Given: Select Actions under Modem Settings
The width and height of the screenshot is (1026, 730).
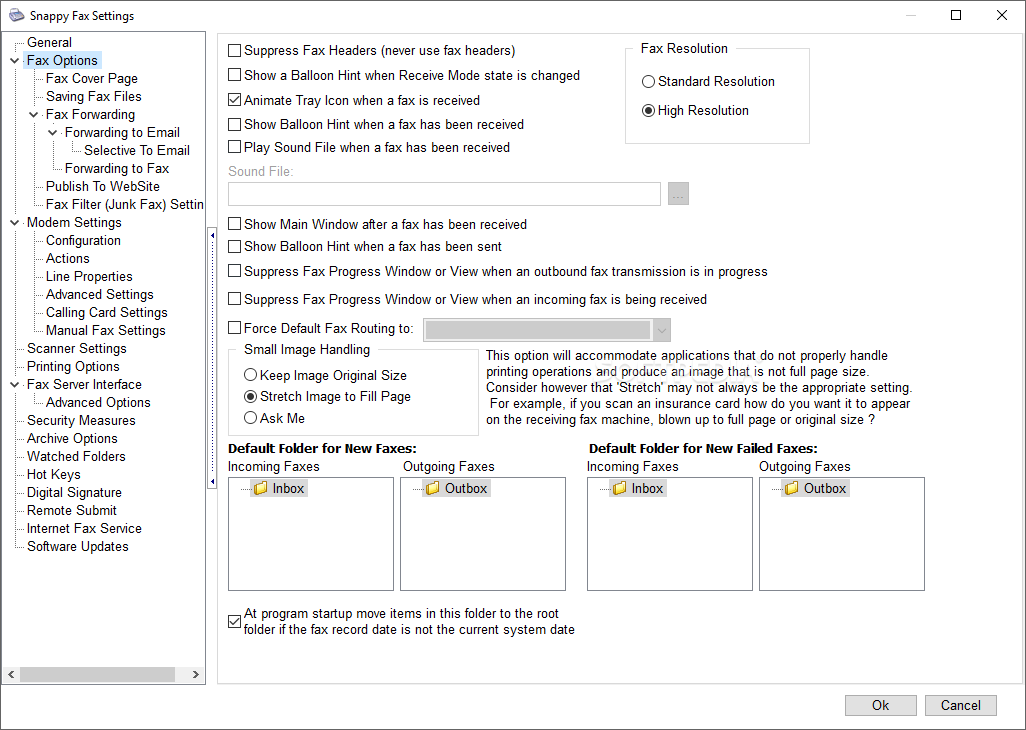Looking at the screenshot, I should pos(67,258).
